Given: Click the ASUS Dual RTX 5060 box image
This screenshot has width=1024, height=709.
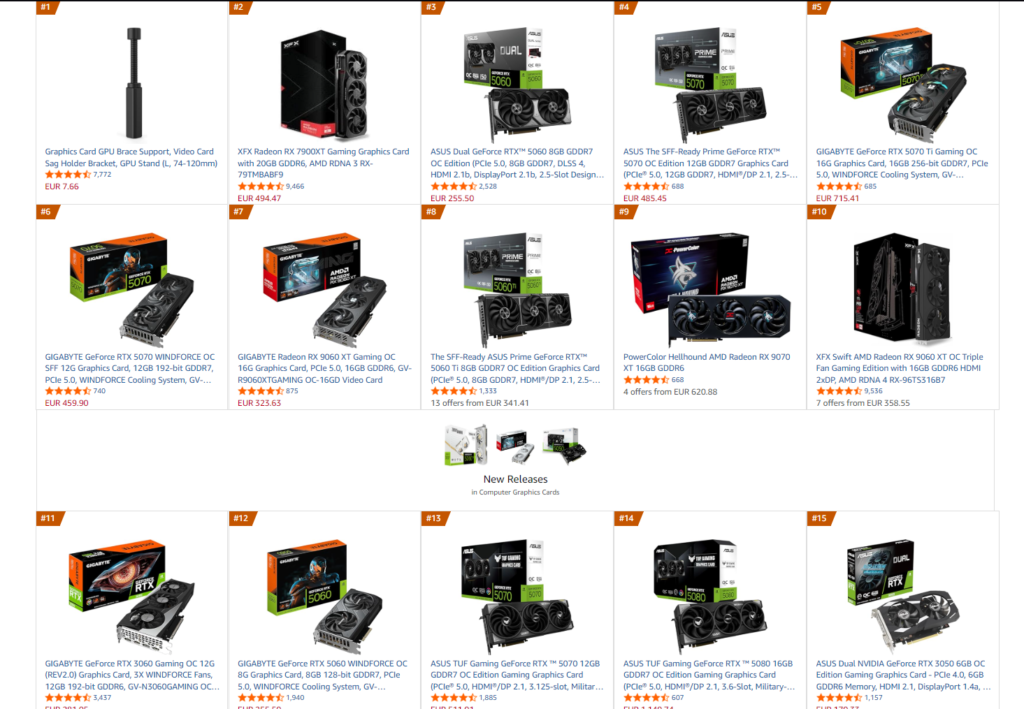Looking at the screenshot, I should (517, 84).
